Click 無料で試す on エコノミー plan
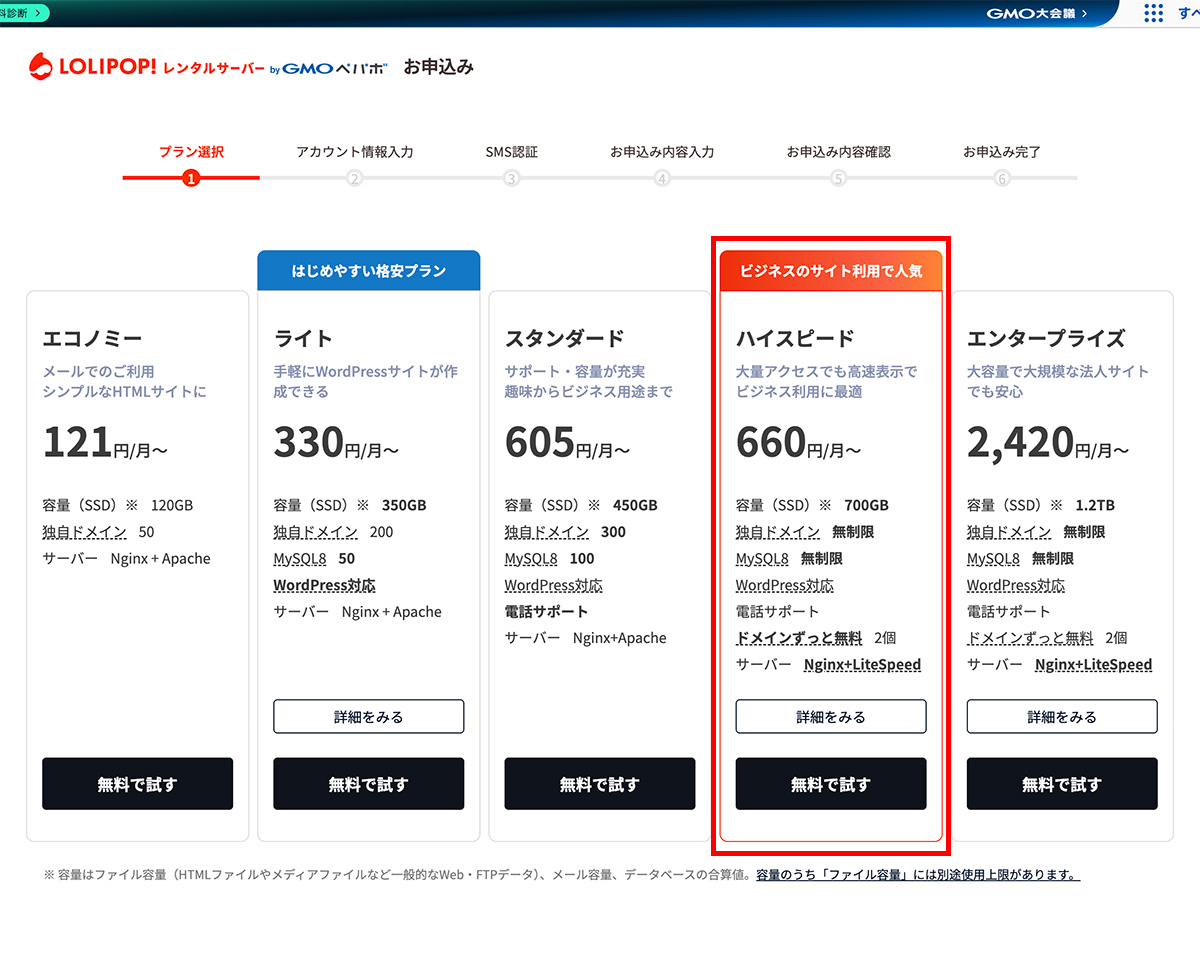The image size is (1200, 954). point(137,784)
